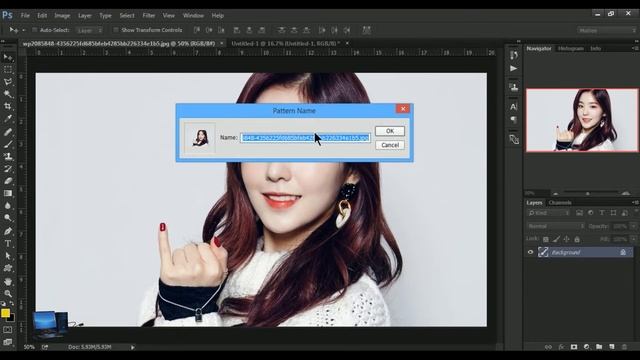The height and width of the screenshot is (360, 640).
Task: Open the Actions panel play icon
Action: tap(514, 68)
